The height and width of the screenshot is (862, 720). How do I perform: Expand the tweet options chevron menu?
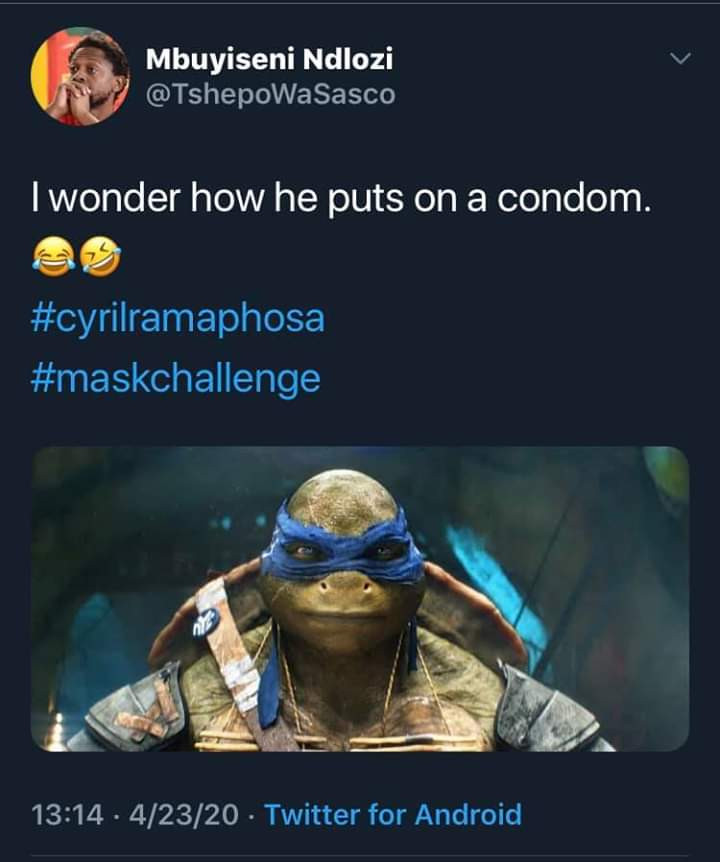(680, 58)
